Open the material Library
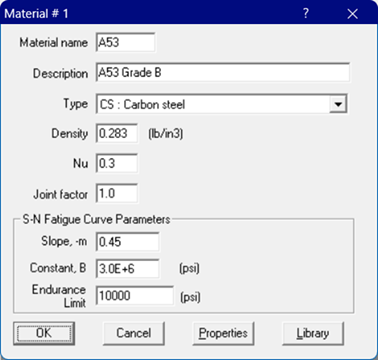 click(313, 333)
